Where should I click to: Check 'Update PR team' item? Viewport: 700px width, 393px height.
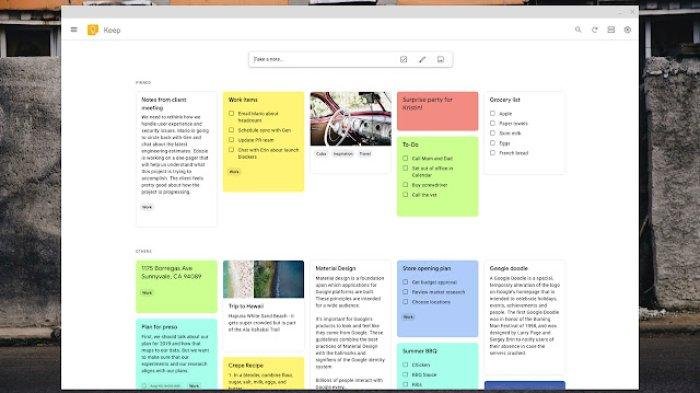coord(231,140)
